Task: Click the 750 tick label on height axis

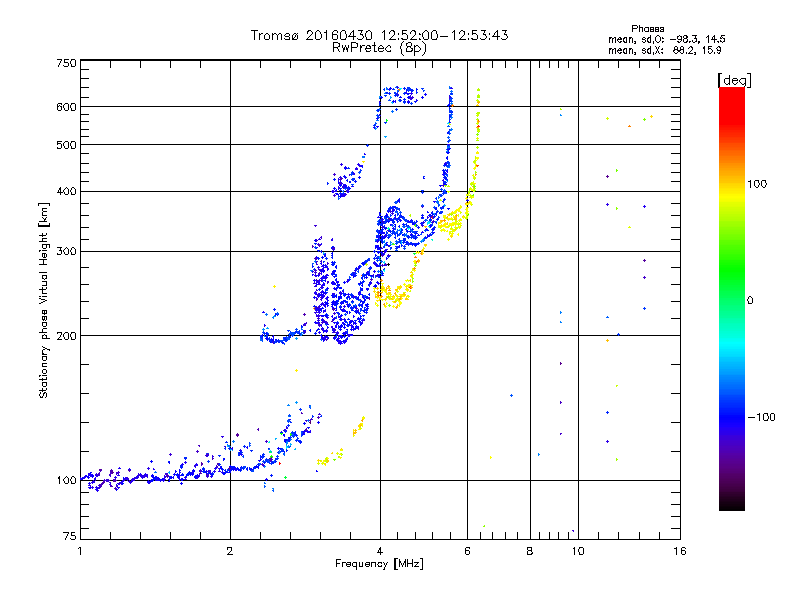Action: 66,63
